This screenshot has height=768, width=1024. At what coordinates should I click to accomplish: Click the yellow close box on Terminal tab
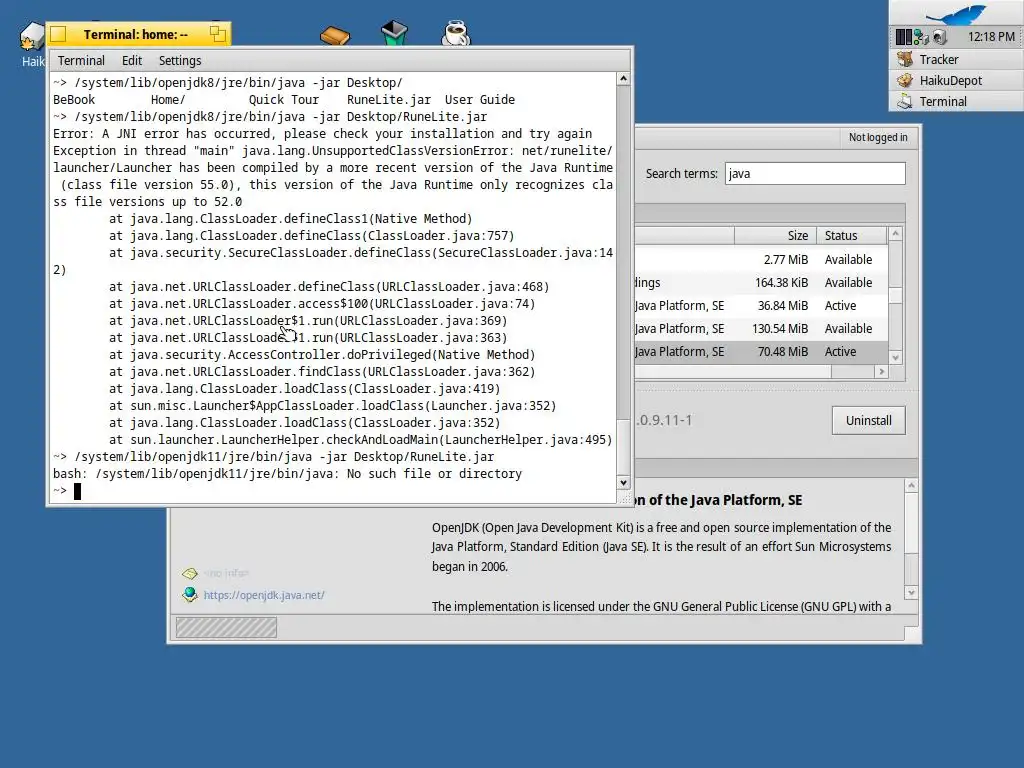[x=58, y=34]
